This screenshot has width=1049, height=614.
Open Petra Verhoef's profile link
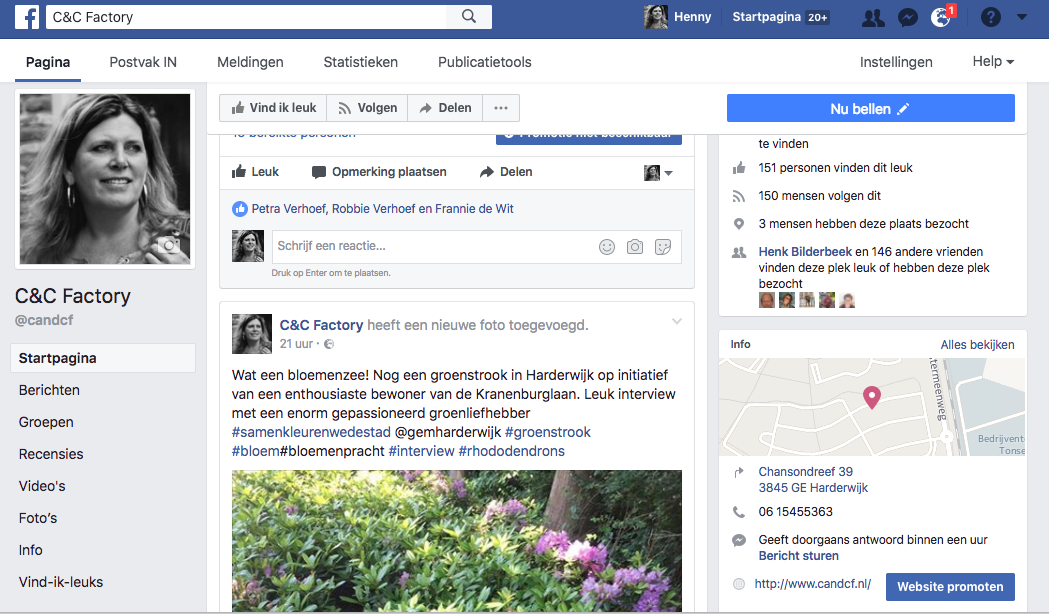(x=288, y=209)
